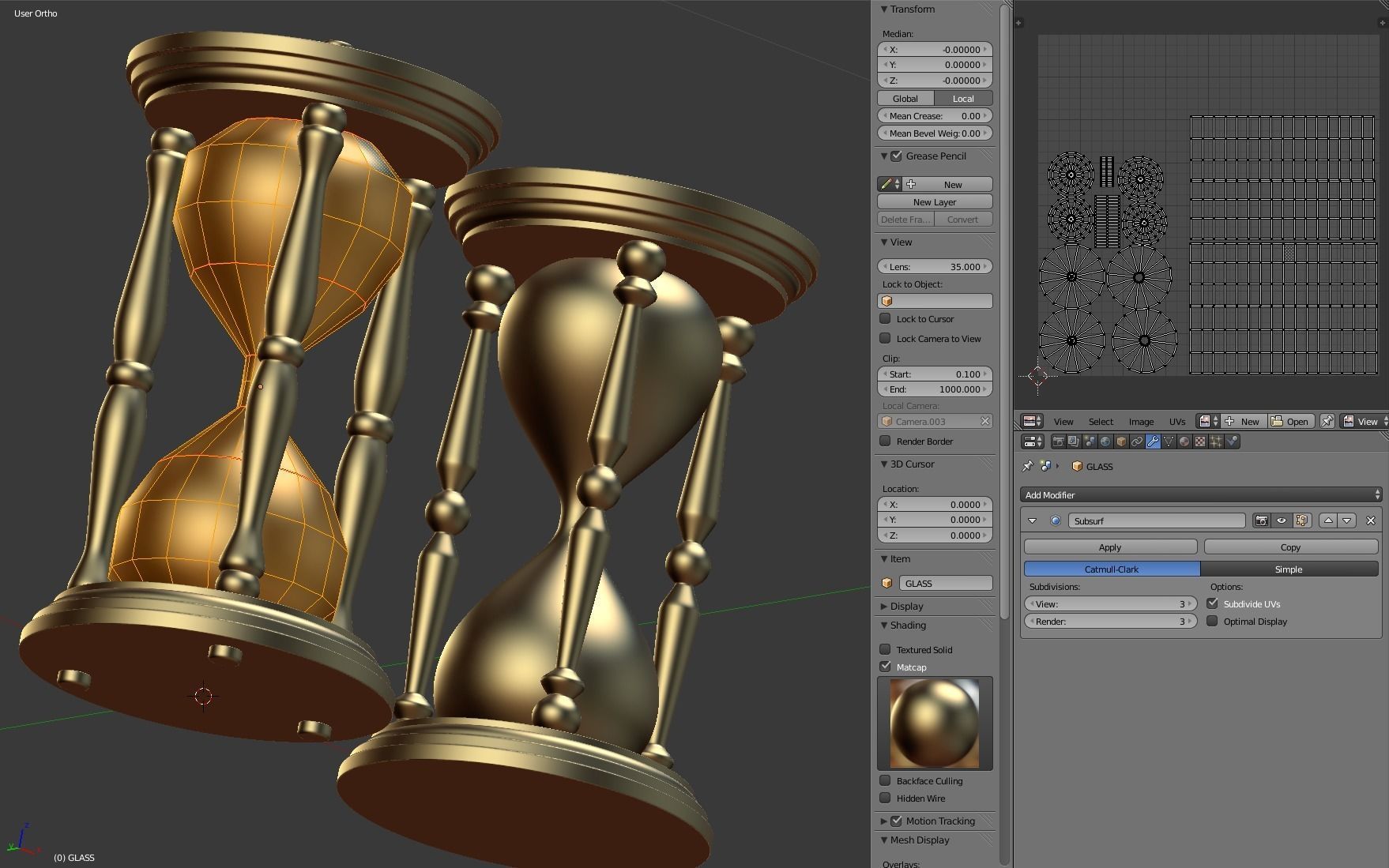This screenshot has height=868, width=1389.
Task: Expand the Motion Tracking panel
Action: click(x=884, y=821)
